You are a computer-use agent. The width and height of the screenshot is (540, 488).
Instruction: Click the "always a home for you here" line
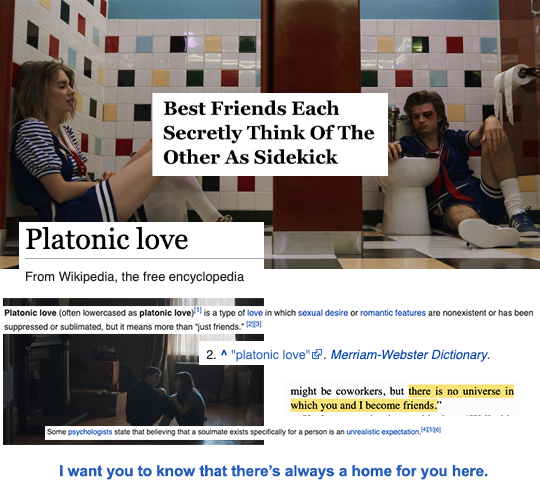273,471
